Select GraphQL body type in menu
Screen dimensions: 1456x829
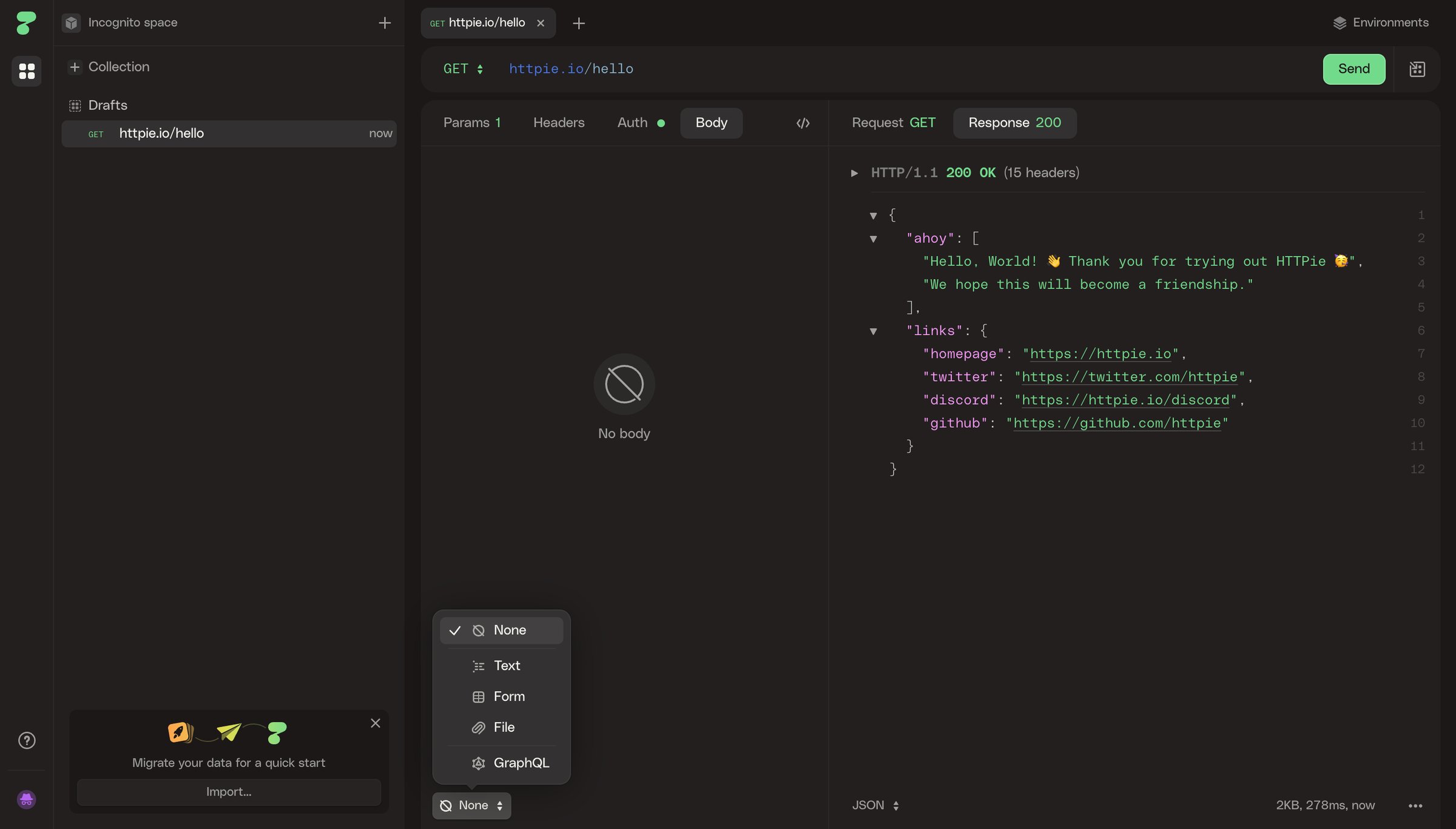tap(502, 763)
